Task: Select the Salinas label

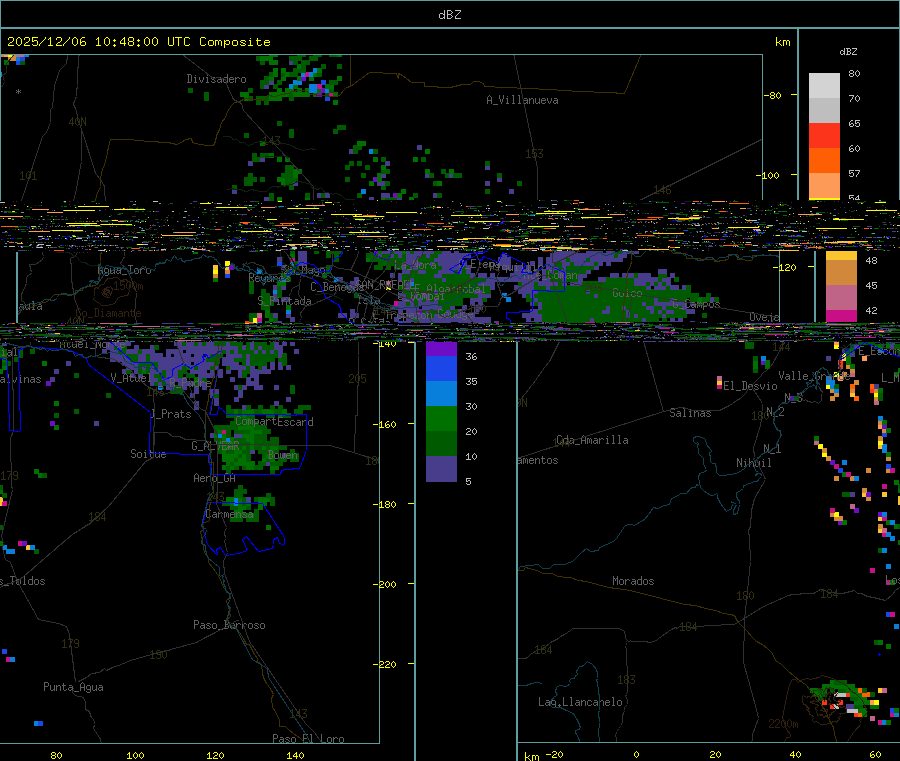Action: 690,413
